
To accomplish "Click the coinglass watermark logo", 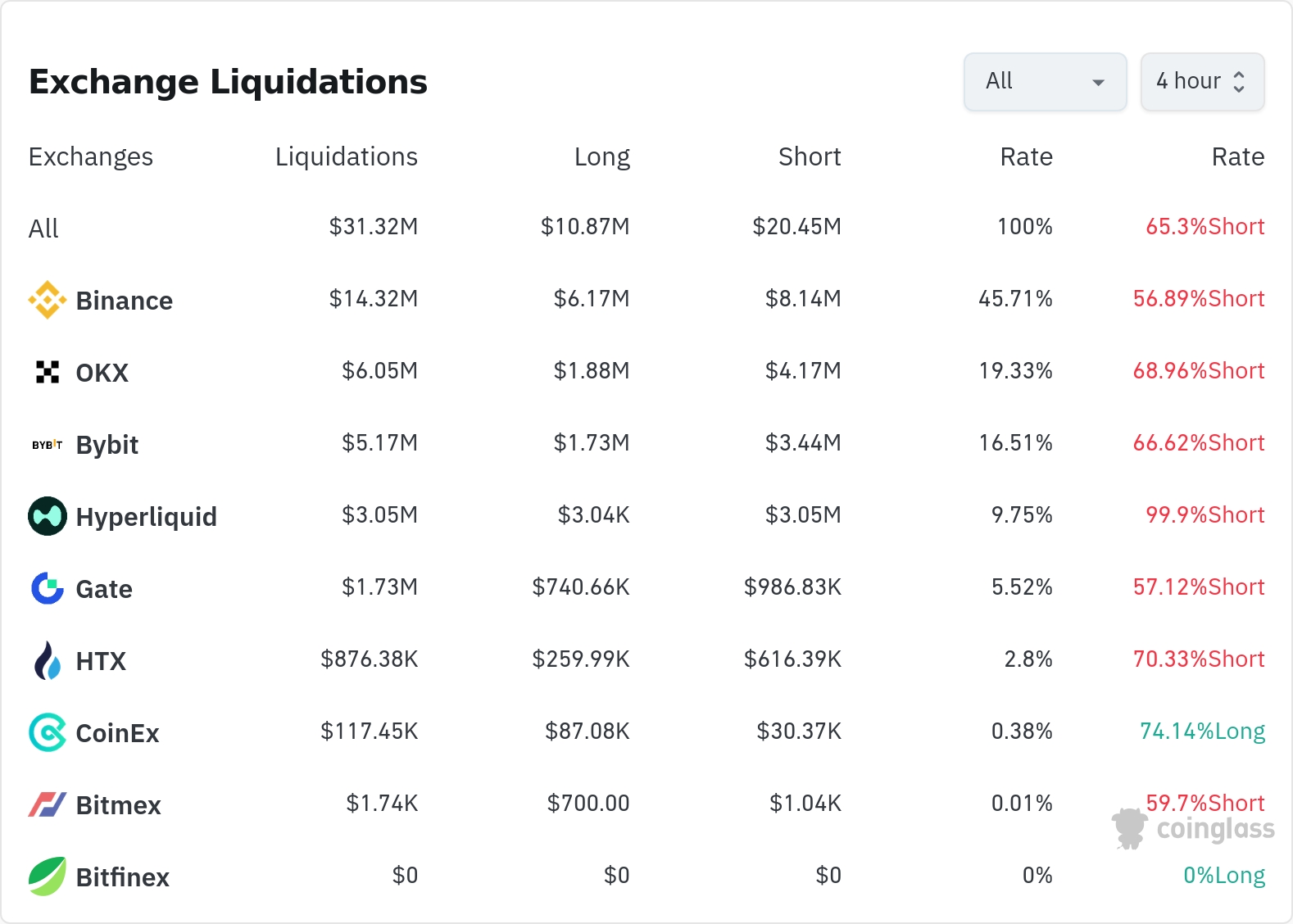I will 1193,828.
